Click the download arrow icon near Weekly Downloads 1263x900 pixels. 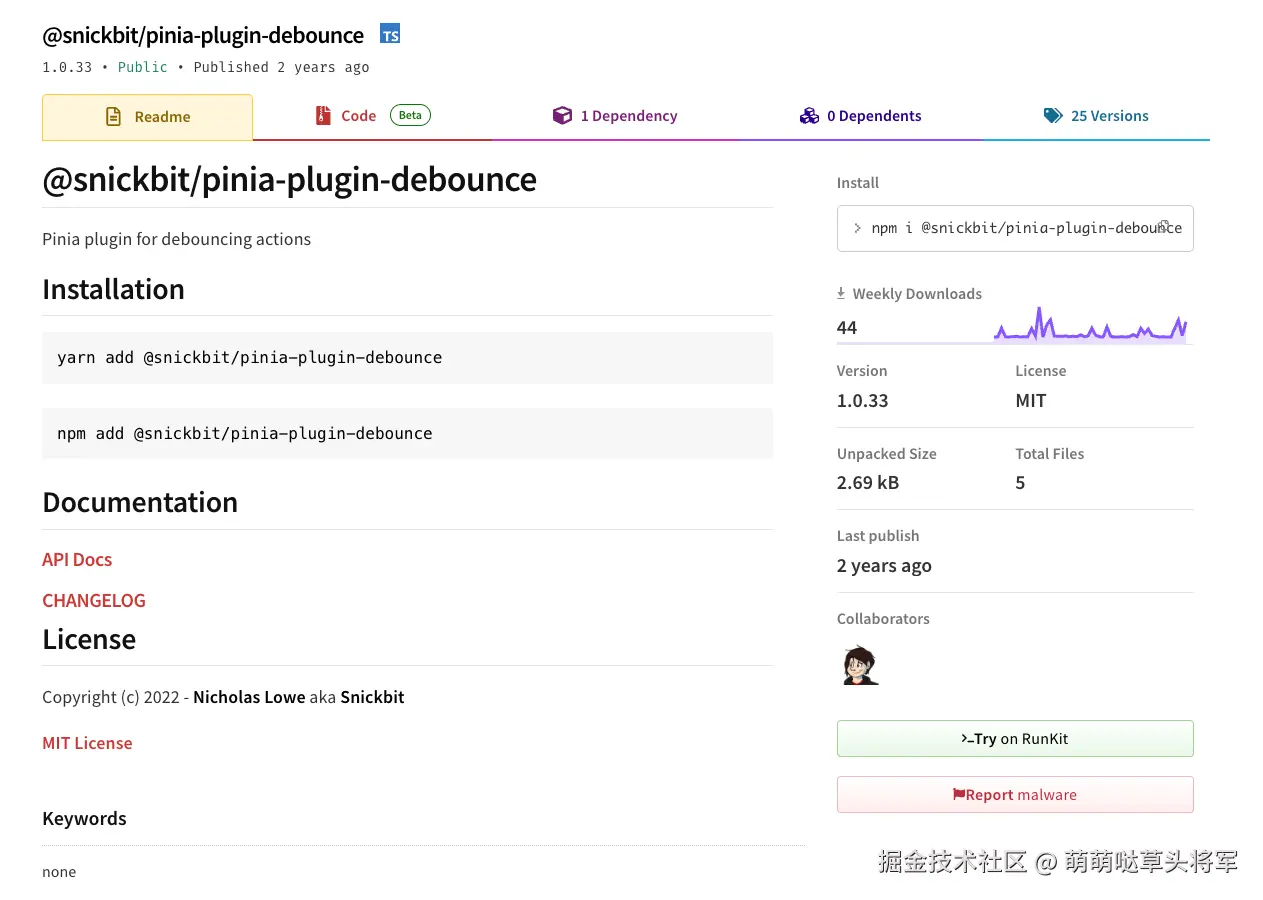tap(840, 293)
